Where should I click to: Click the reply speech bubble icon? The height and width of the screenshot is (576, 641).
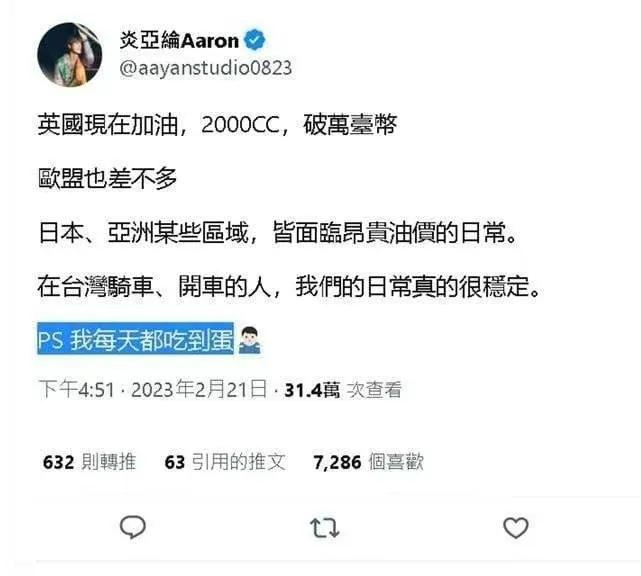click(132, 527)
